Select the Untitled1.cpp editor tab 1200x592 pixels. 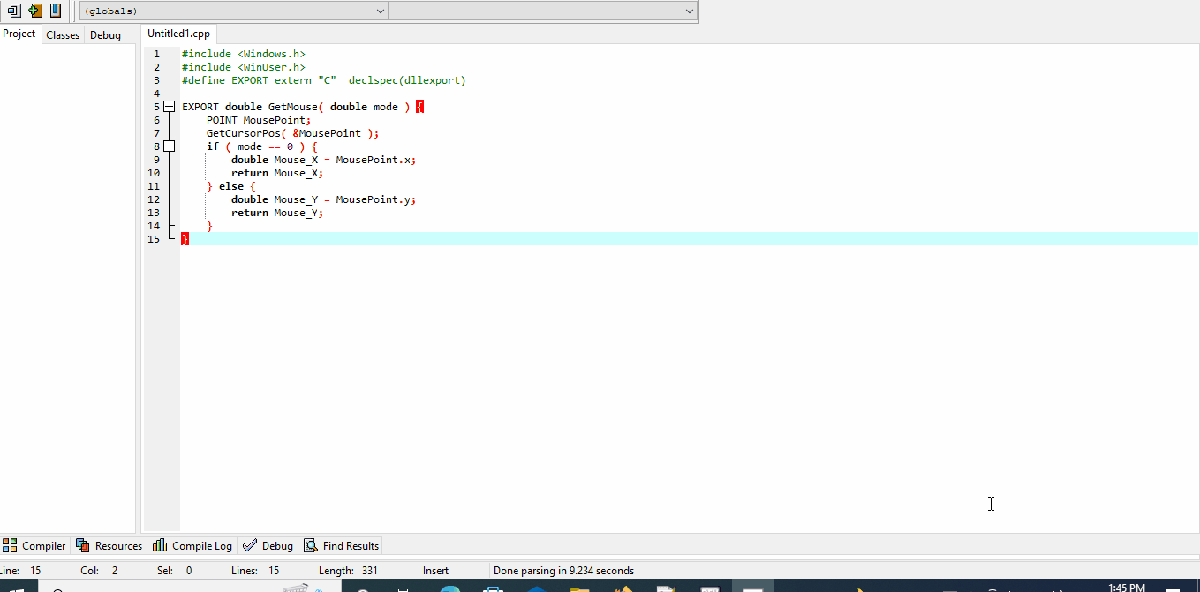pos(177,32)
